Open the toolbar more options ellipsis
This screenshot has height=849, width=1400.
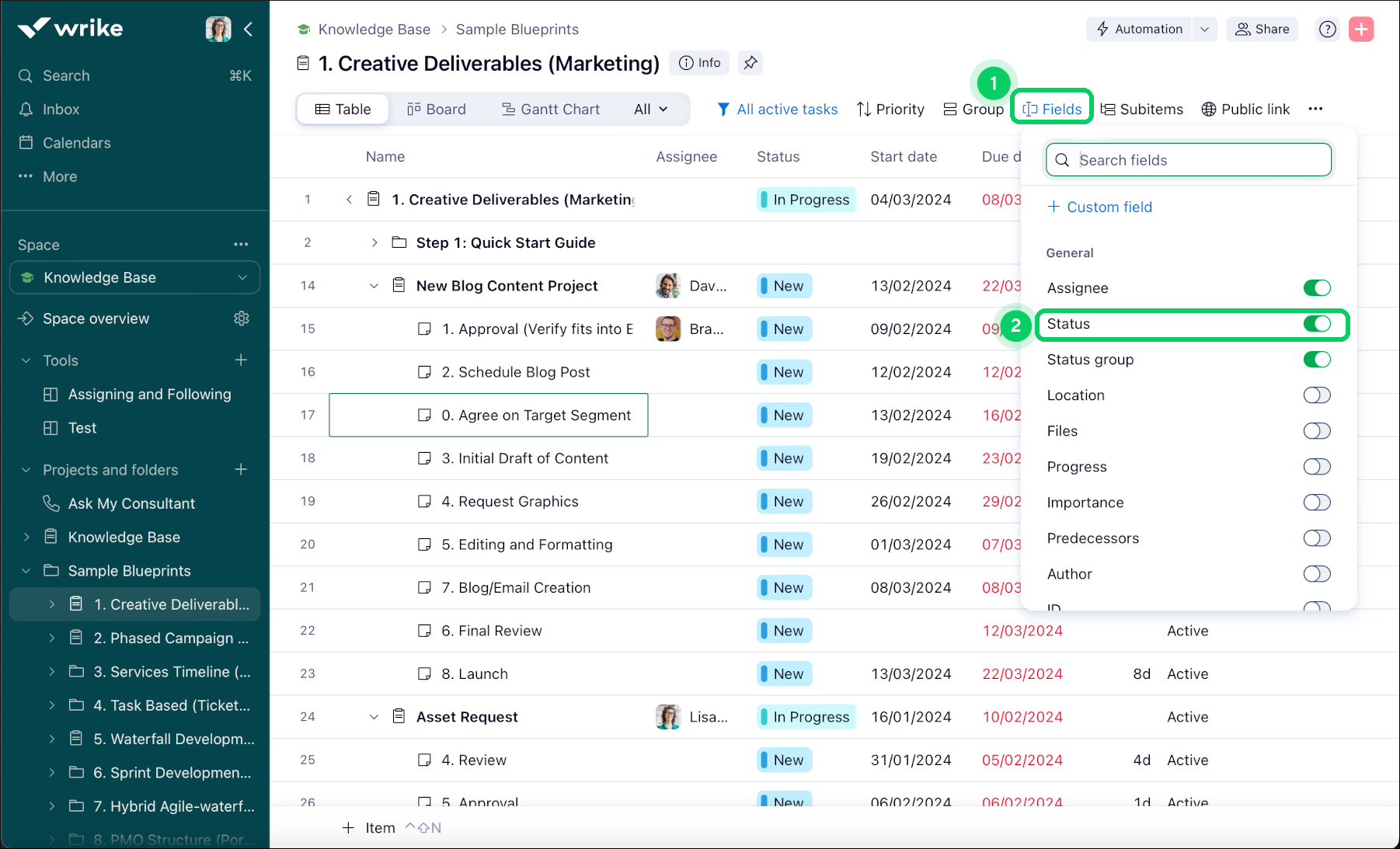(x=1315, y=109)
